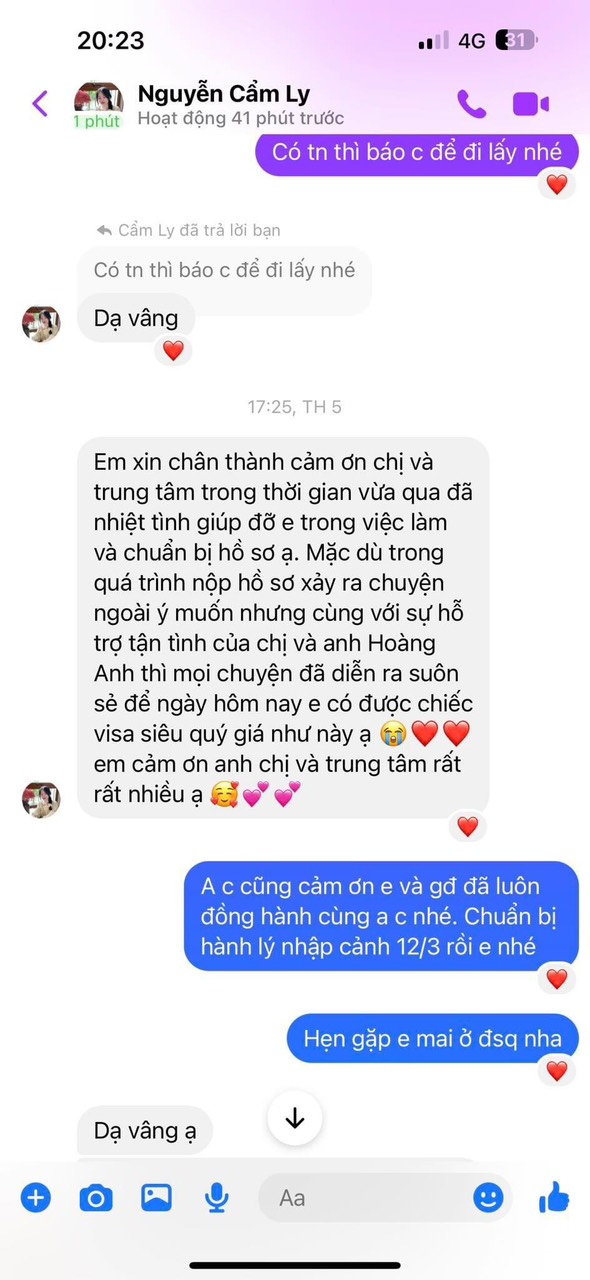Jump to latest messages with down arrow
This screenshot has height=1280, width=590.
[295, 1119]
